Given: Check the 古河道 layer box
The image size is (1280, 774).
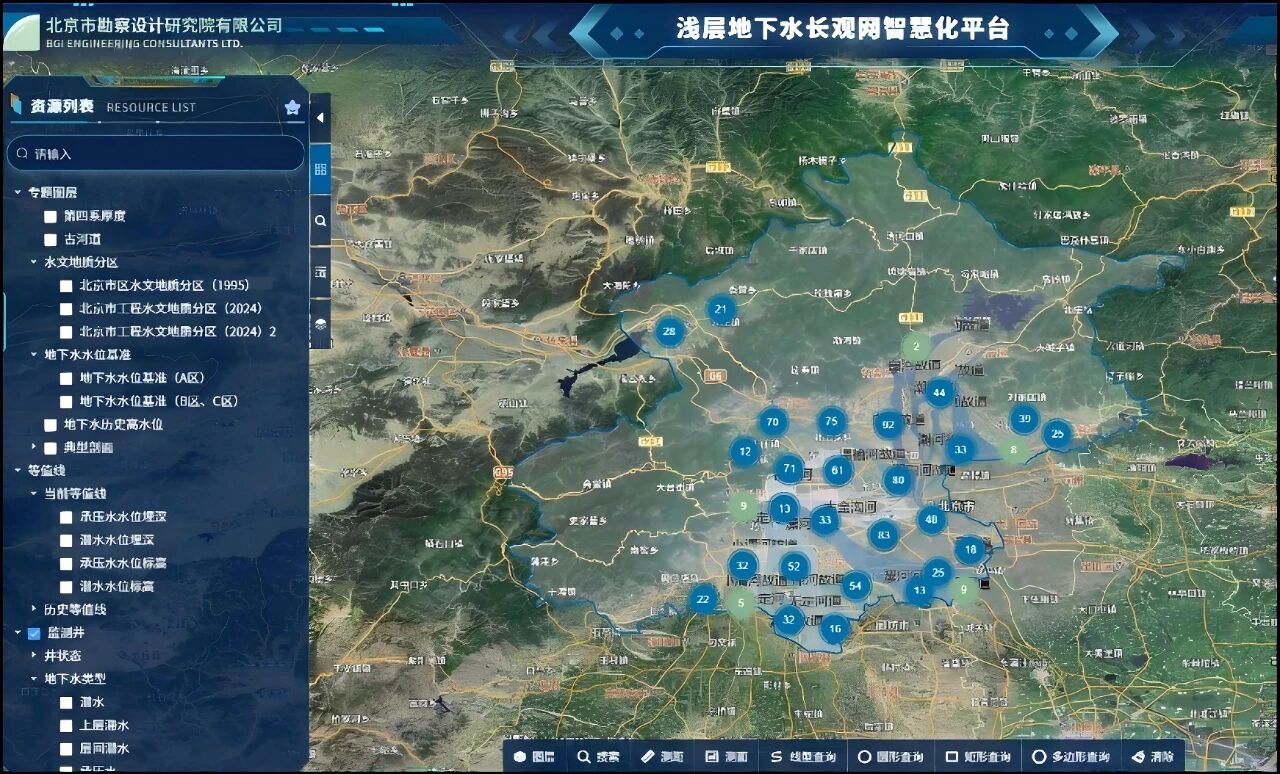Looking at the screenshot, I should (50, 240).
